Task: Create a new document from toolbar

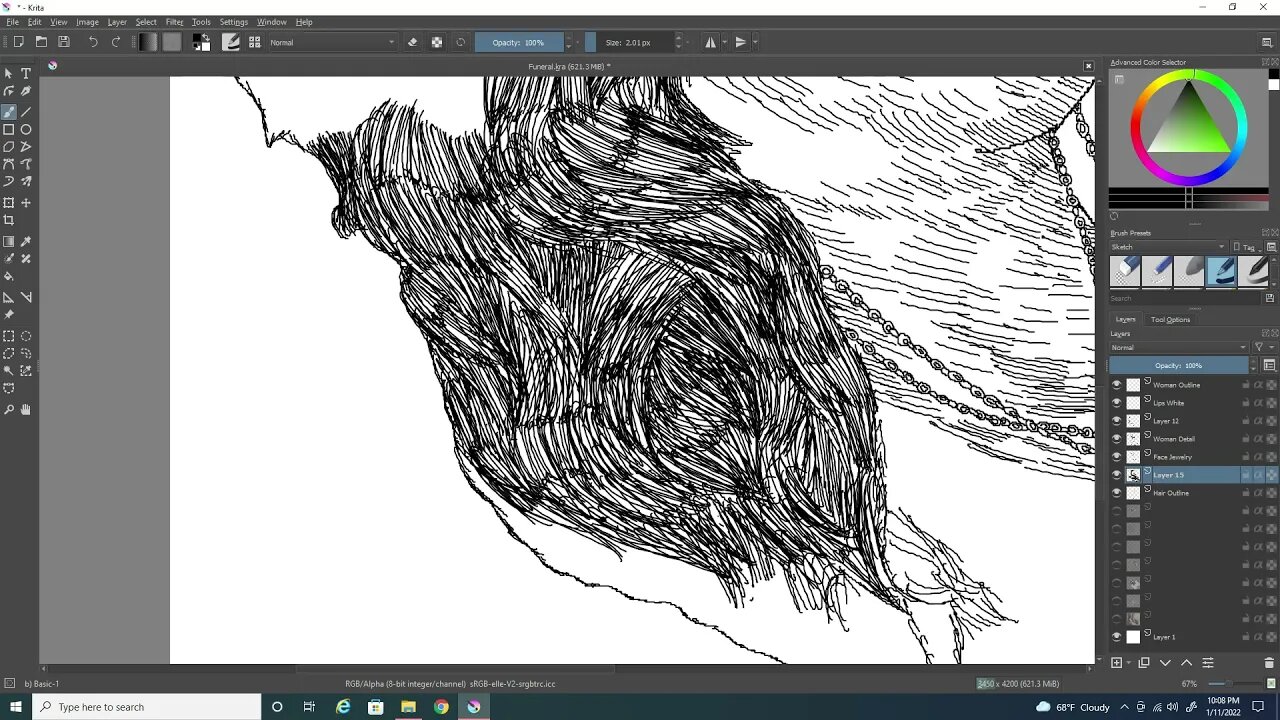Action: [18, 42]
